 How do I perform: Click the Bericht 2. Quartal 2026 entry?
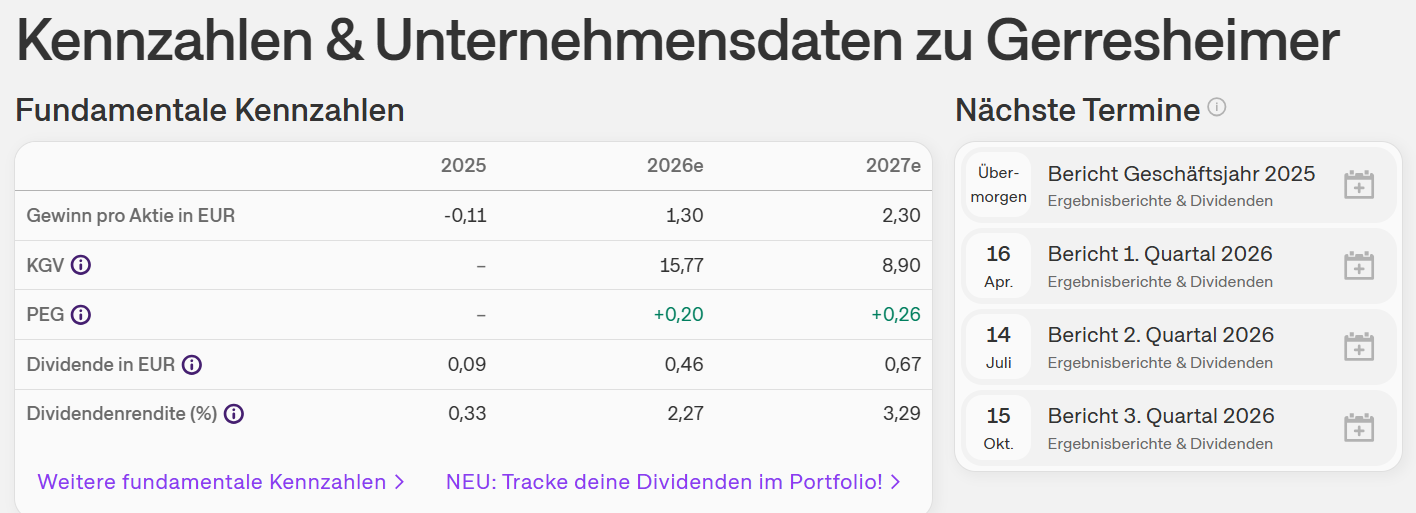(1160, 335)
